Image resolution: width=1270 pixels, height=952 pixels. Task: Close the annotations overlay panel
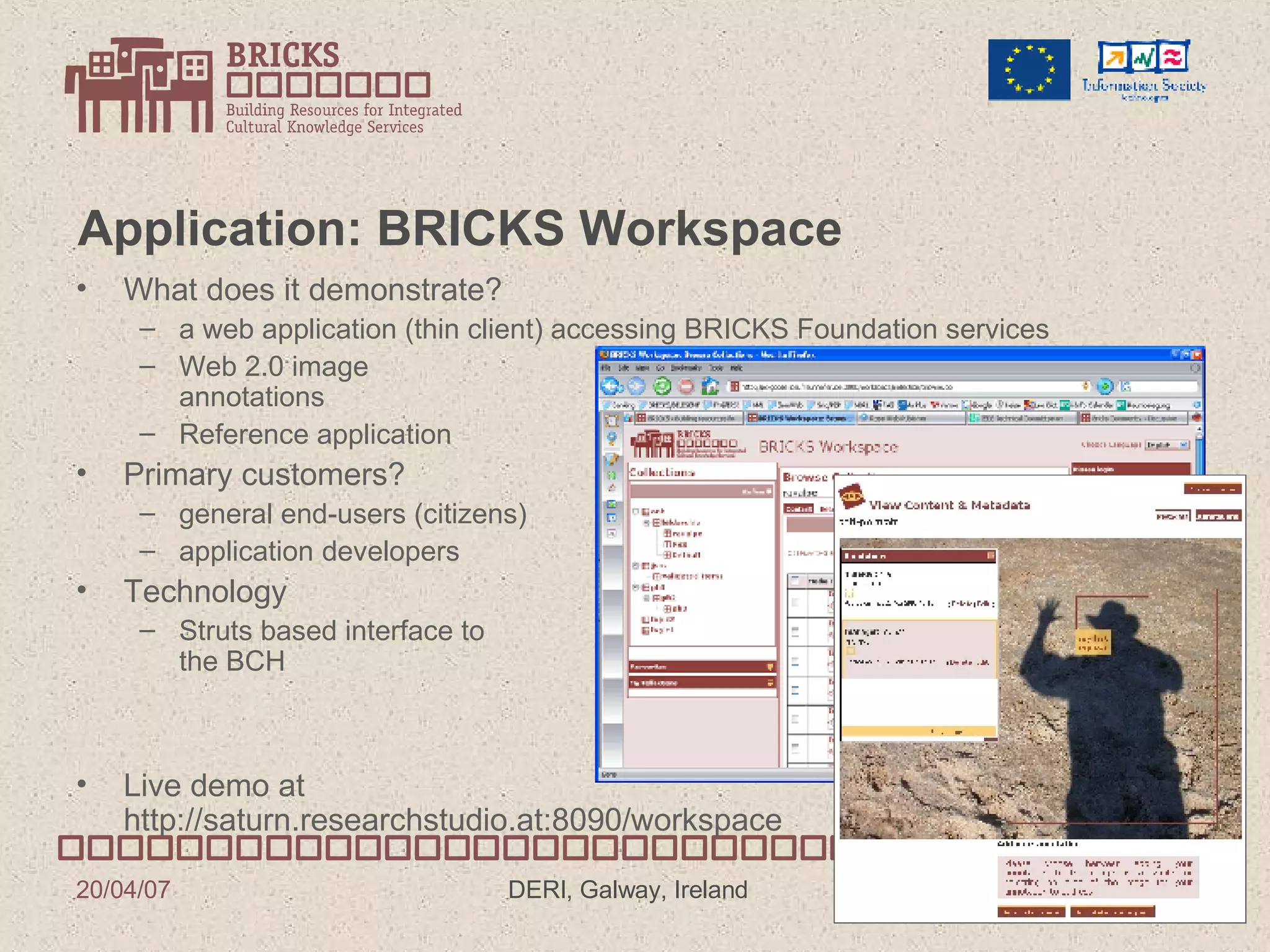click(990, 555)
